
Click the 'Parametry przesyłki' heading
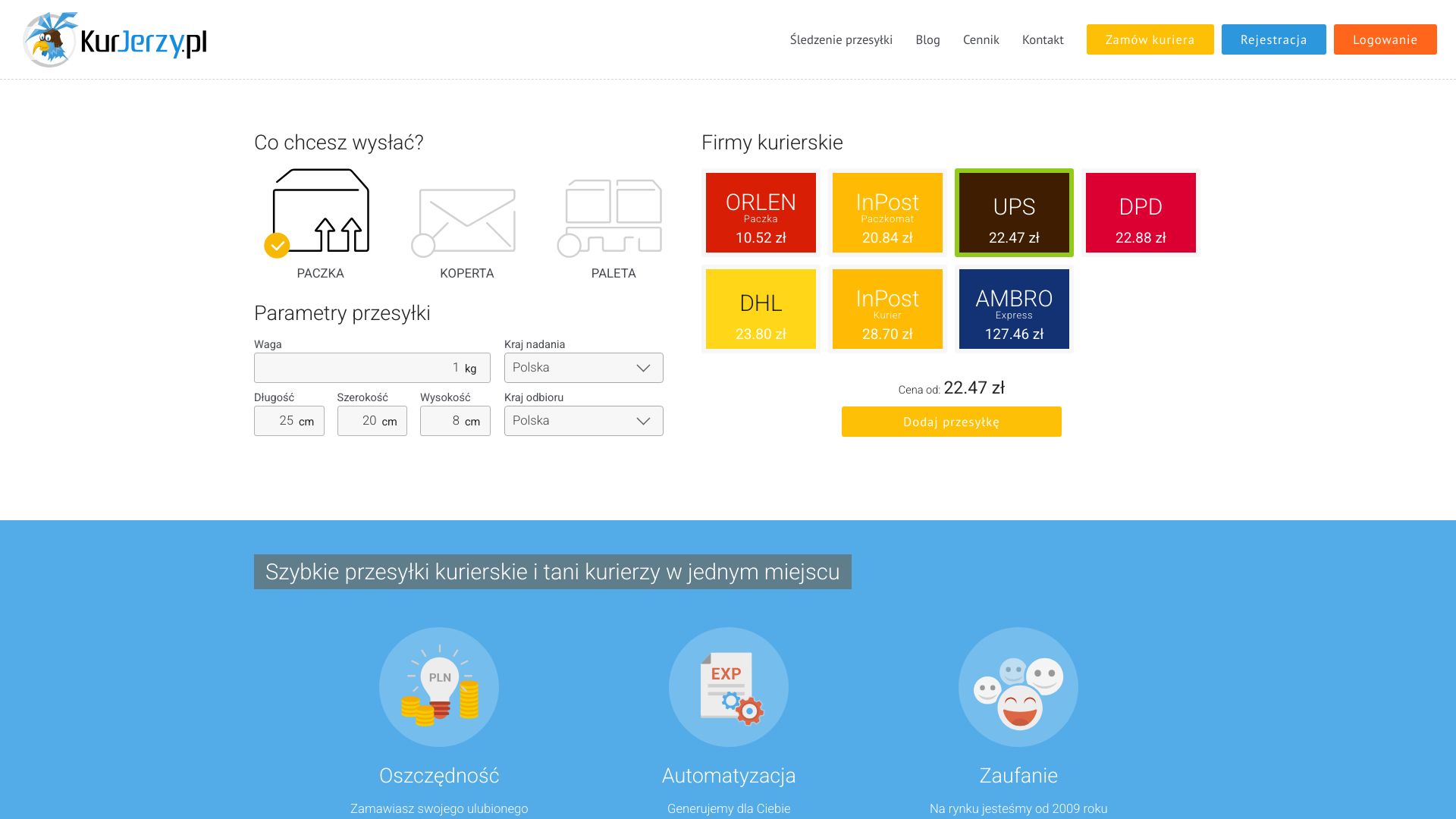point(342,313)
